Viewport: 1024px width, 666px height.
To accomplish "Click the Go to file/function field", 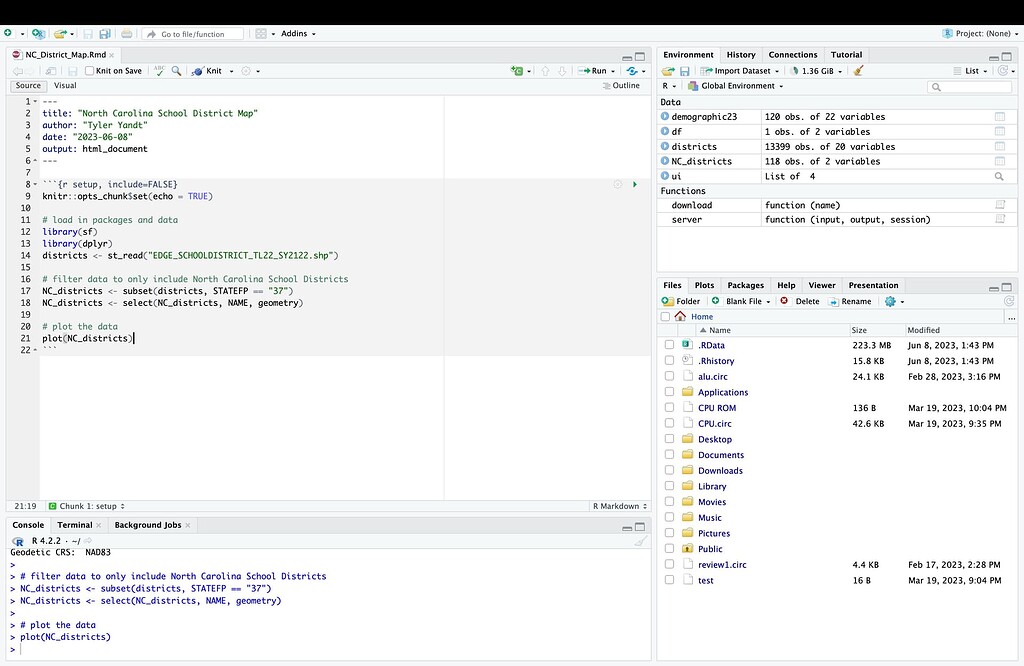I will (x=193, y=34).
